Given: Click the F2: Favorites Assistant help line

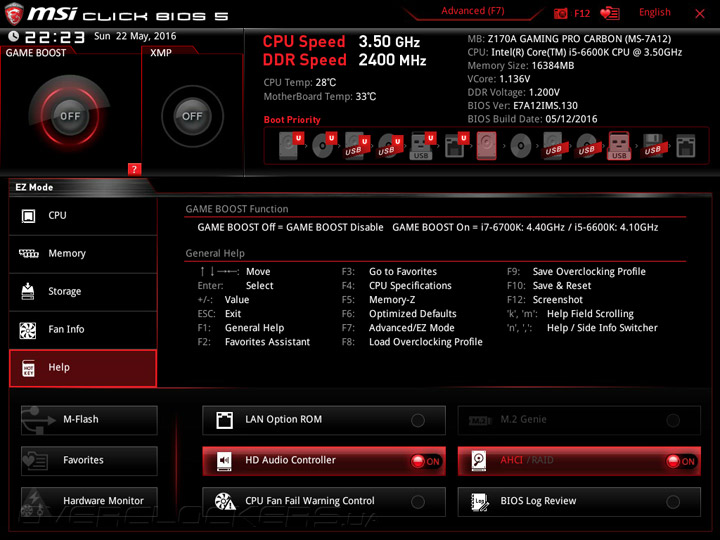Looking at the screenshot, I should [x=254, y=342].
